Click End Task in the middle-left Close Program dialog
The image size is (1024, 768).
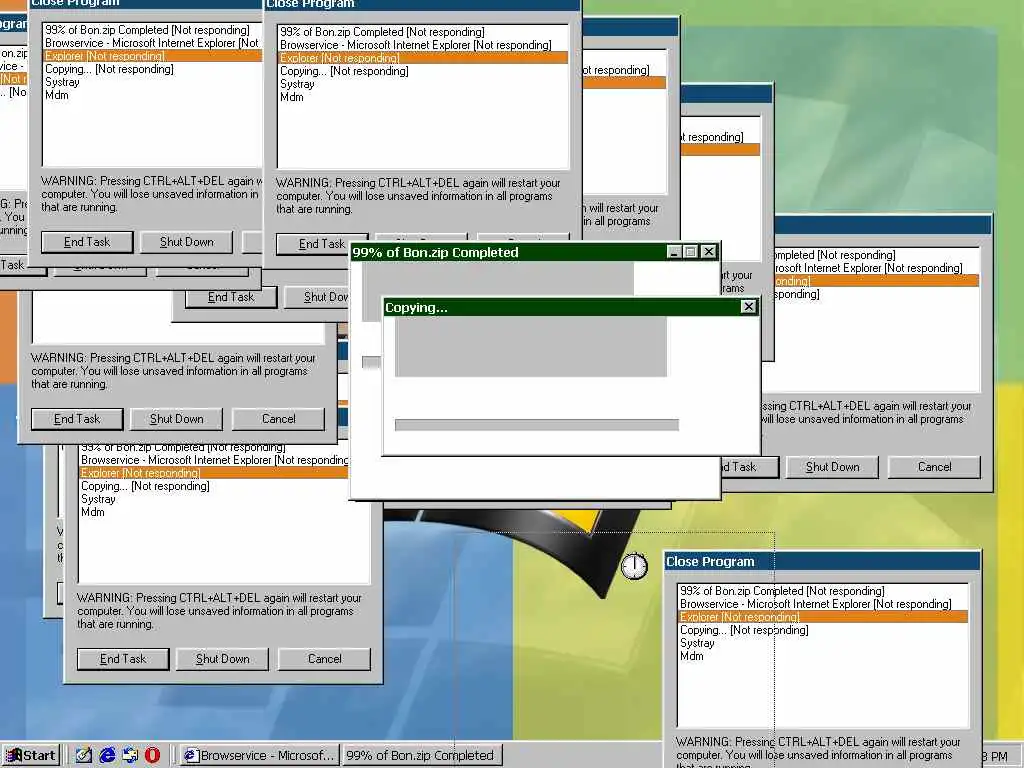pos(77,419)
